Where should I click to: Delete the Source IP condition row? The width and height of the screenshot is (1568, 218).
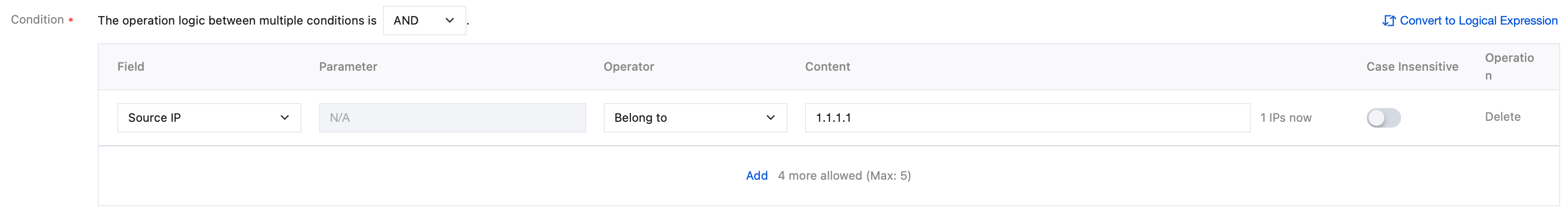1502,117
